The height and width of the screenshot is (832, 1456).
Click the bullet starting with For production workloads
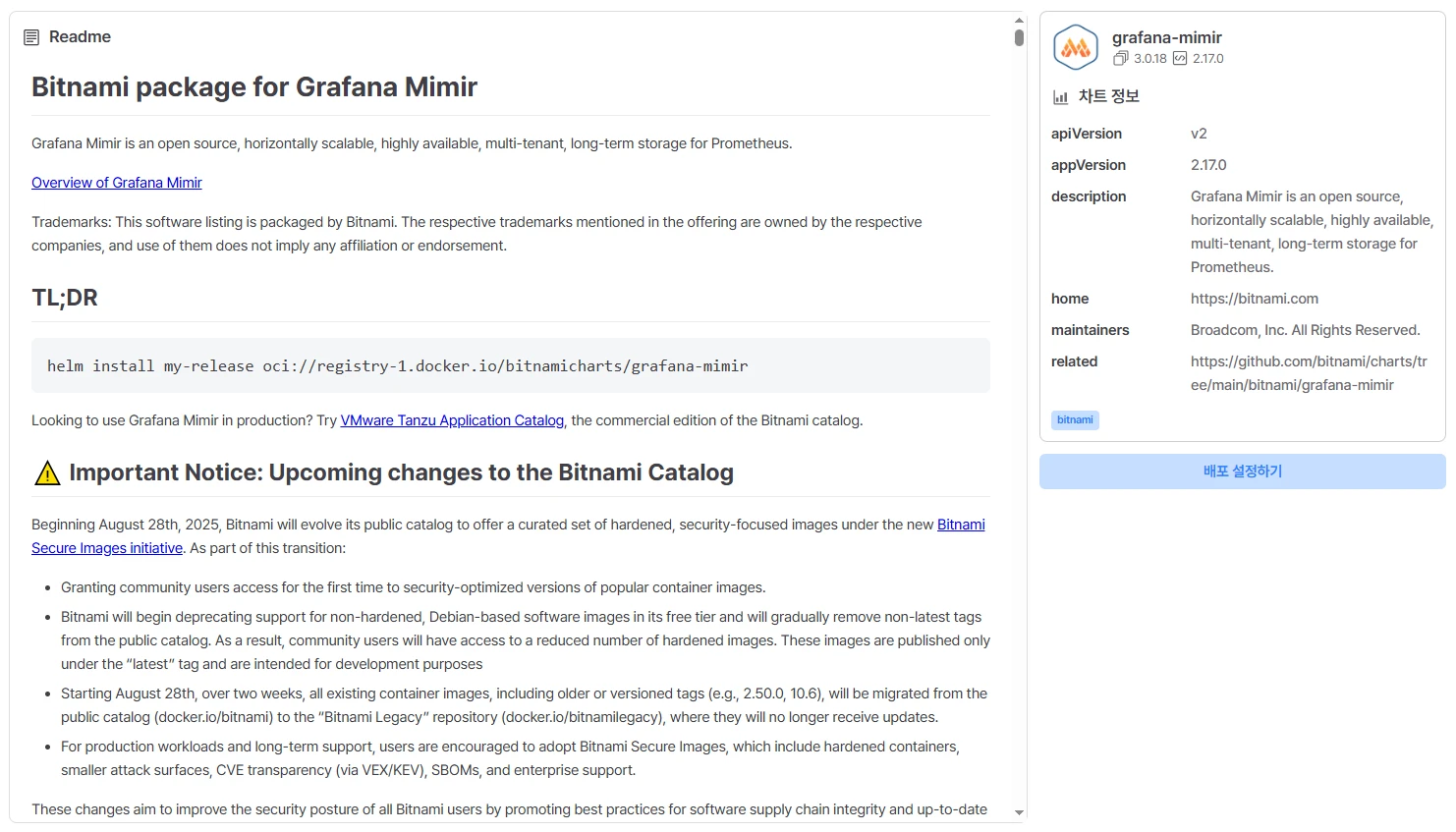point(510,758)
